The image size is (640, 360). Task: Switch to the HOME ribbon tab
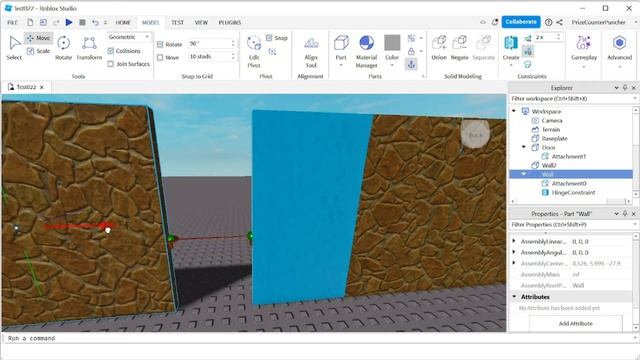pos(123,22)
